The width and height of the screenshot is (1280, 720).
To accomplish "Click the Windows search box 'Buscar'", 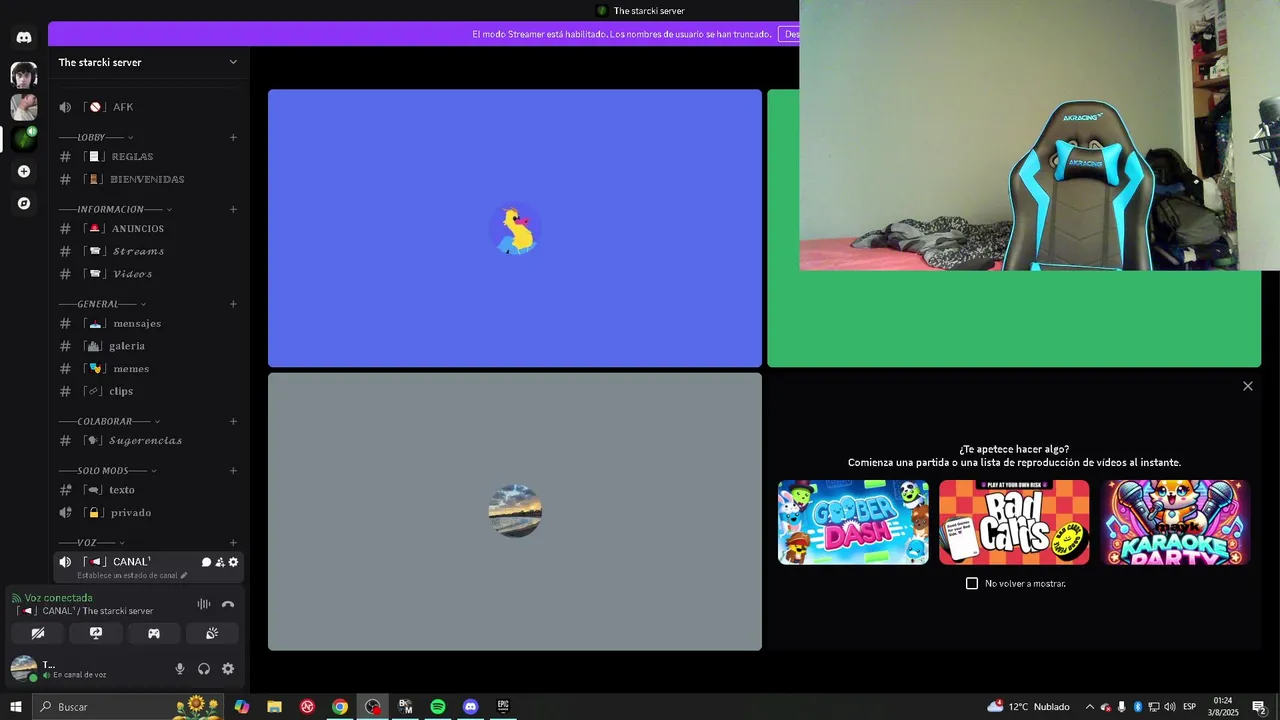I will coord(129,707).
